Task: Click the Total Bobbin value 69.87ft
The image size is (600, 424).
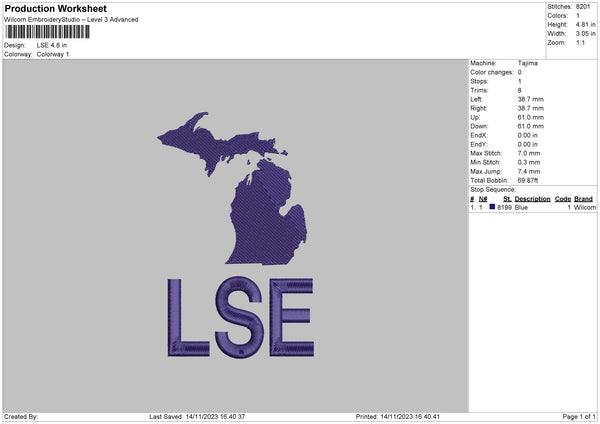Action: pos(528,180)
